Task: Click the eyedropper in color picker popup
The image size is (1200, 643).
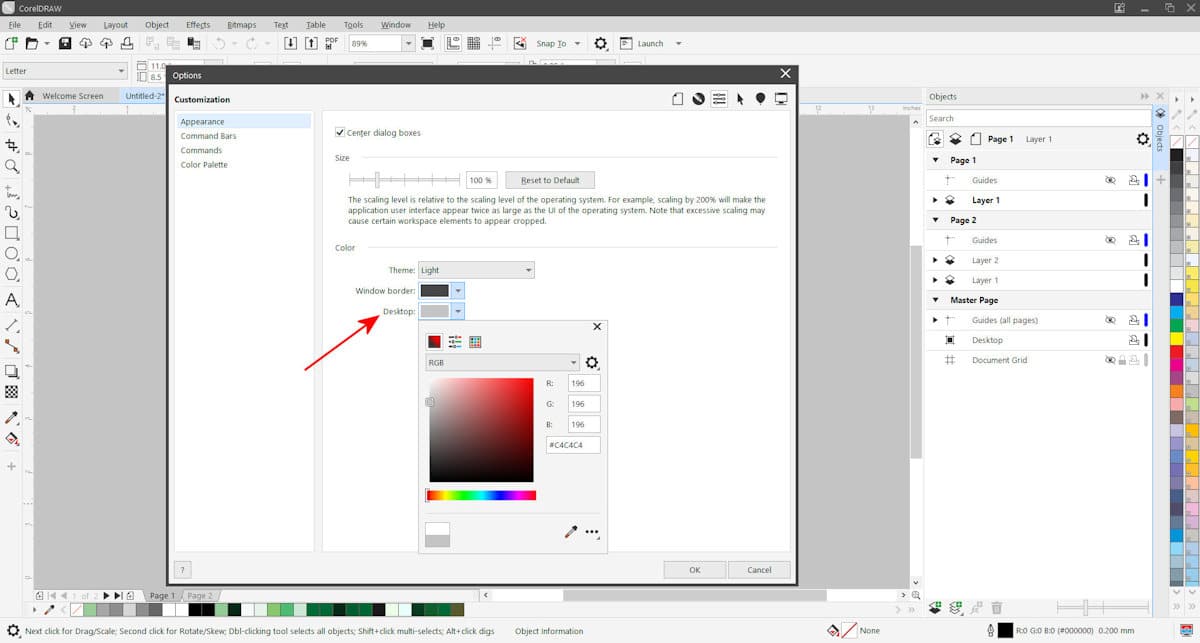Action: click(x=571, y=533)
